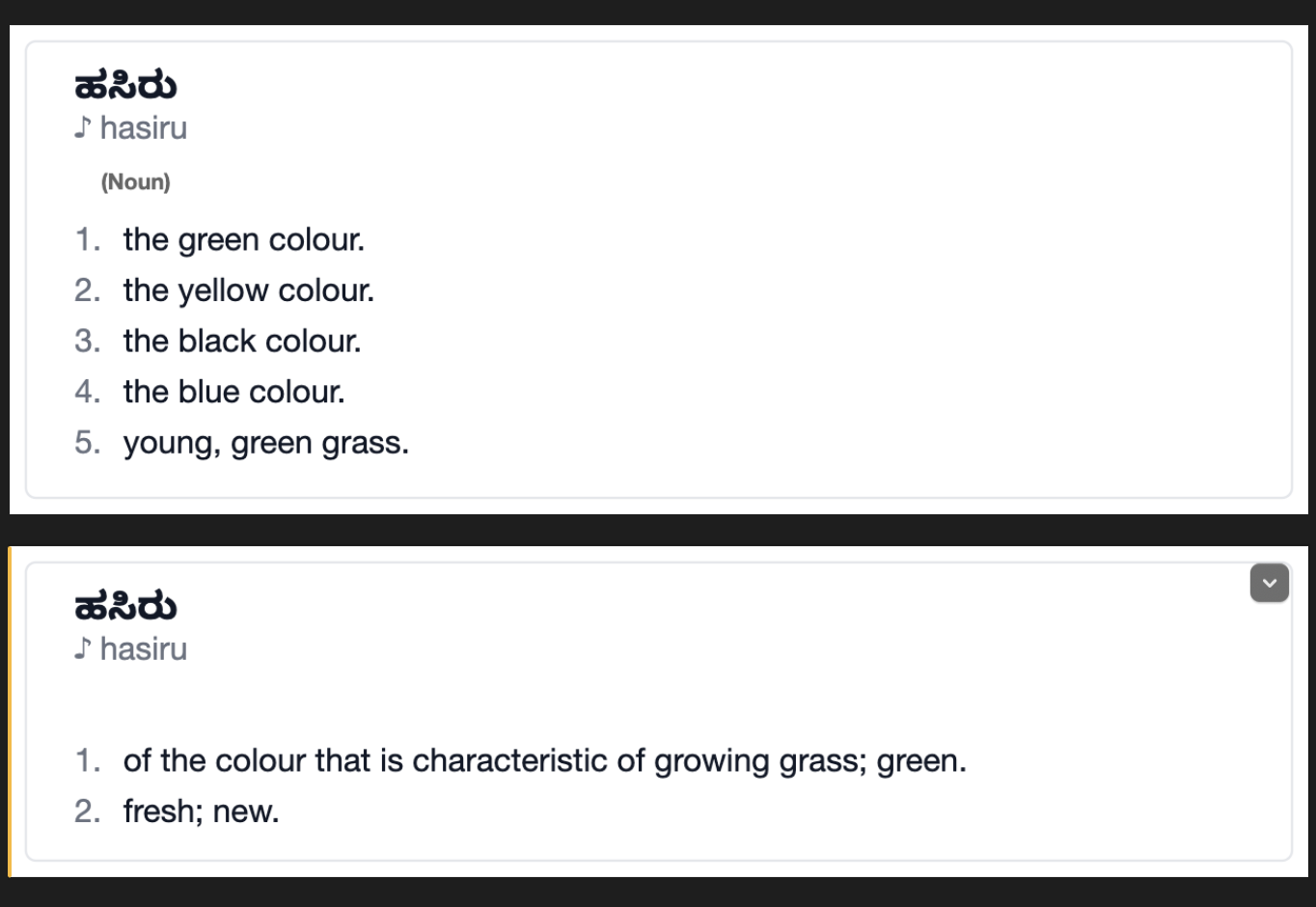Click list number 1 in the Noun card
Image resolution: width=1316 pixels, height=907 pixels.
click(x=87, y=239)
